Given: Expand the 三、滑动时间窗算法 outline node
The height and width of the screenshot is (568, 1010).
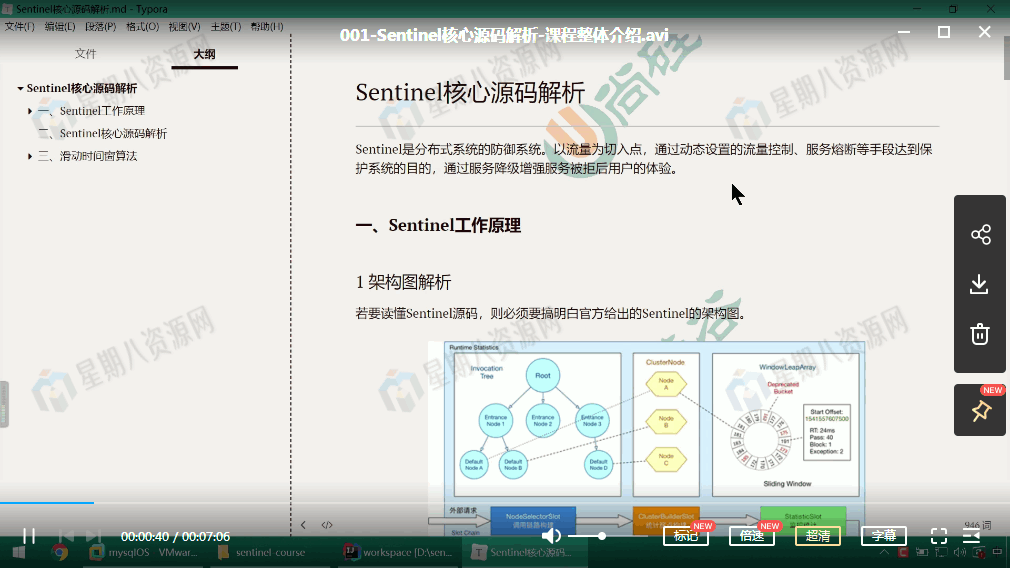Looking at the screenshot, I should [x=30, y=156].
